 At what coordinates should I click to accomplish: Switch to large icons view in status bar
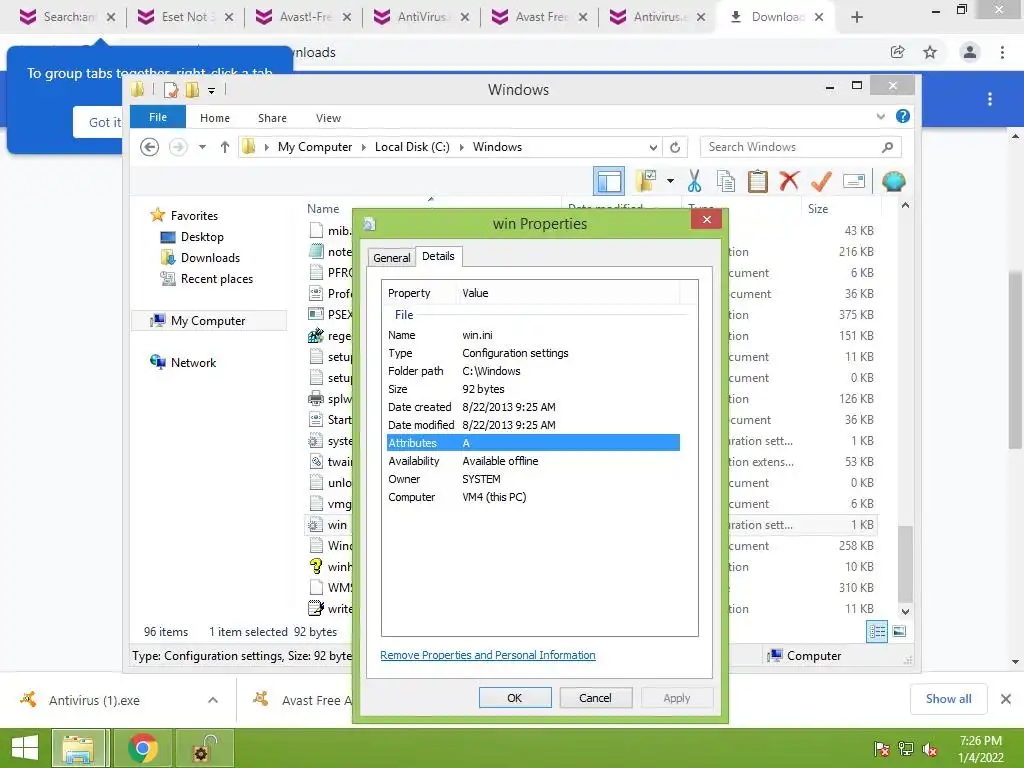pyautogui.click(x=899, y=632)
